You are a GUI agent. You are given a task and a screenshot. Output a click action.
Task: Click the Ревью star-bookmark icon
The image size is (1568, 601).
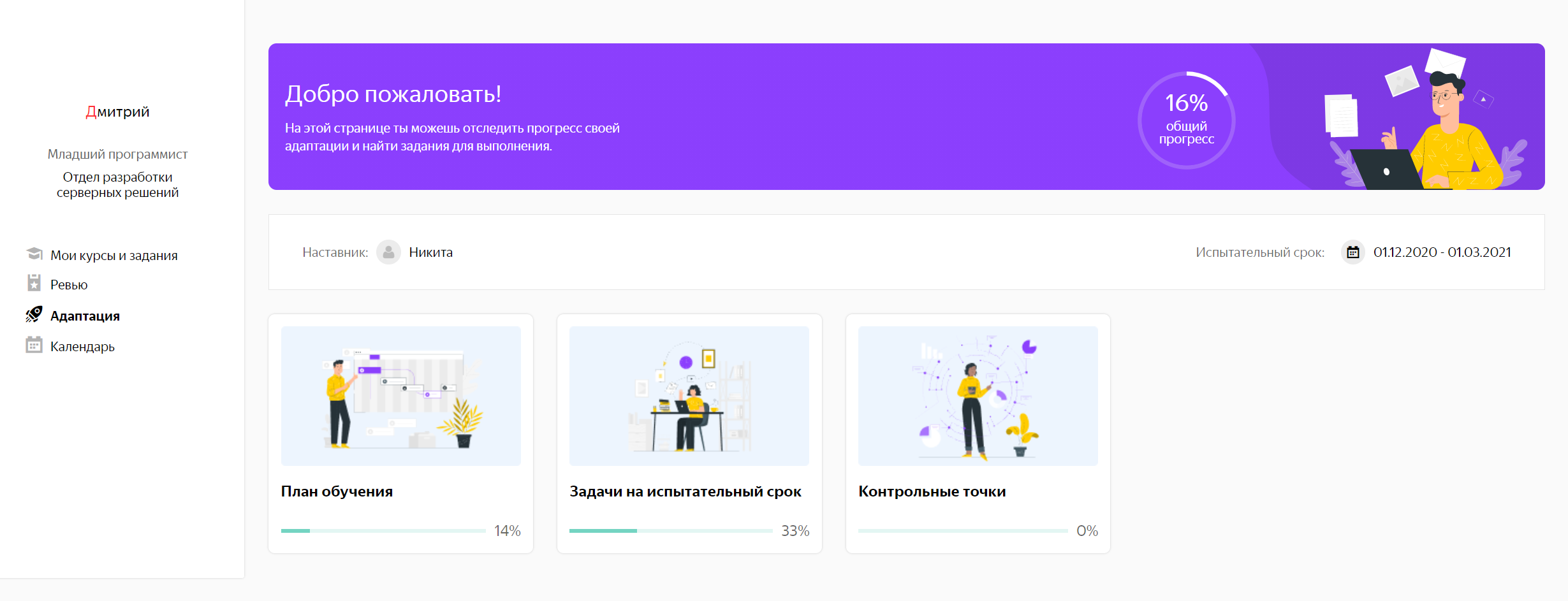[34, 283]
